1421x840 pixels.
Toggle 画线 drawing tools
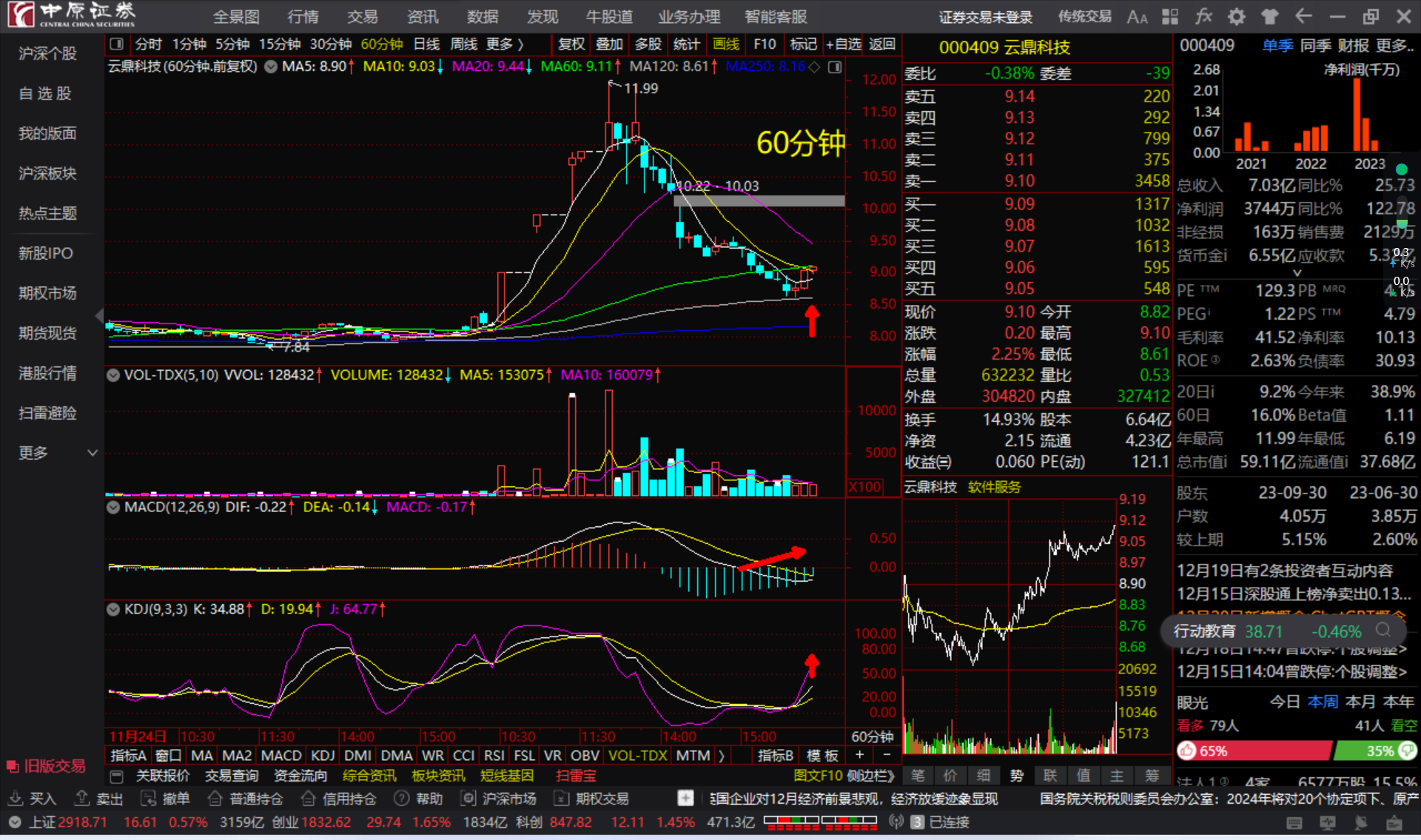click(726, 44)
